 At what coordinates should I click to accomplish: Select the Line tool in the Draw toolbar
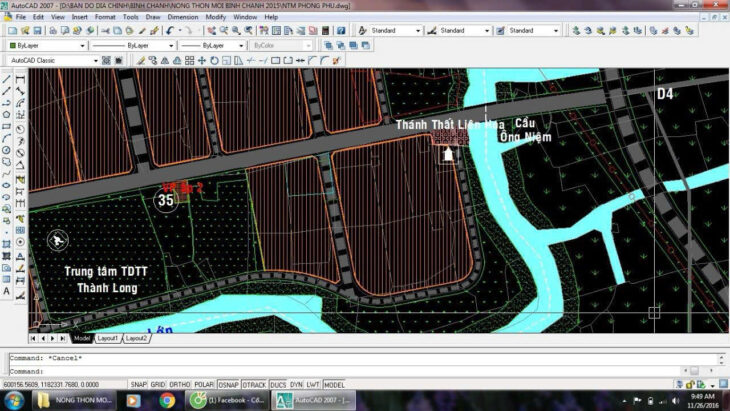tap(7, 78)
